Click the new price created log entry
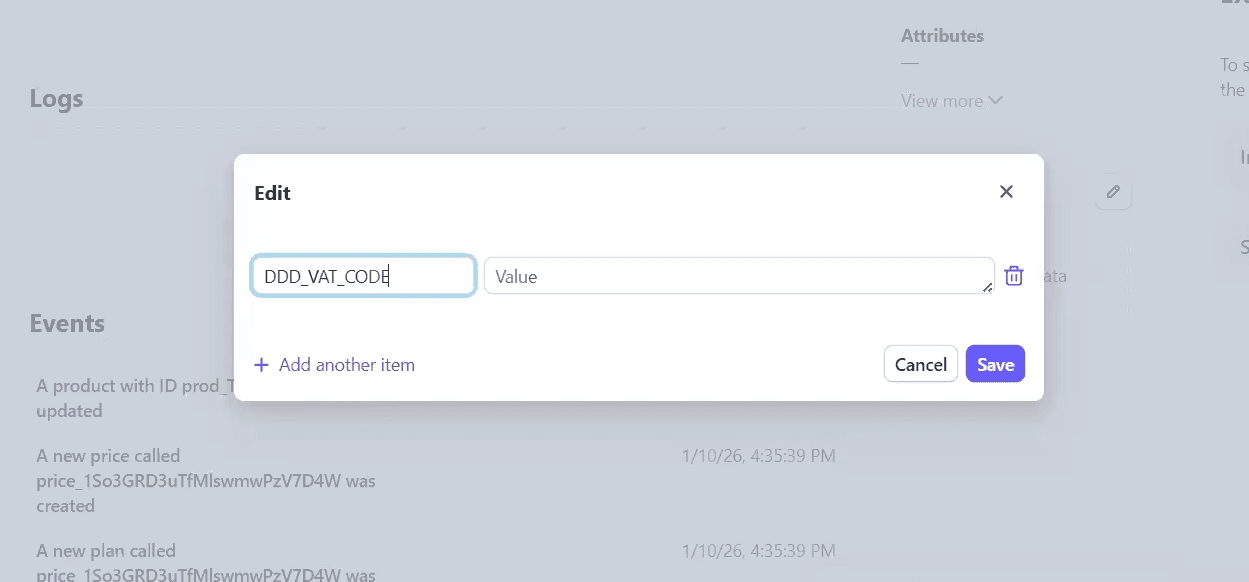The image size is (1249, 582). point(205,480)
